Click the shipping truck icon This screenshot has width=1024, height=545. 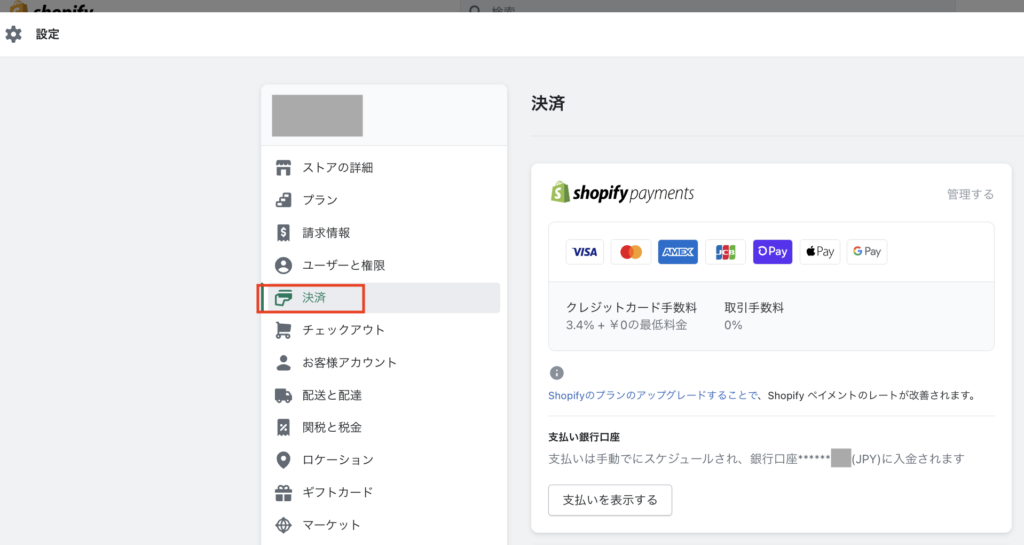click(283, 395)
